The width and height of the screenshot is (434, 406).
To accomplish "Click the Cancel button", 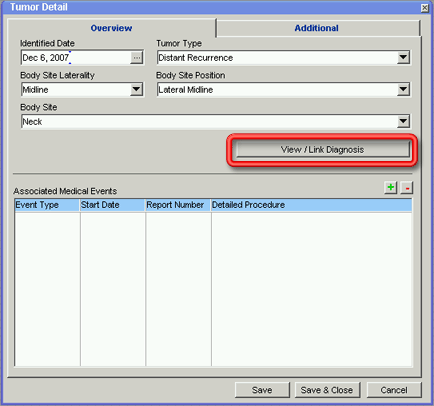I will point(394,390).
